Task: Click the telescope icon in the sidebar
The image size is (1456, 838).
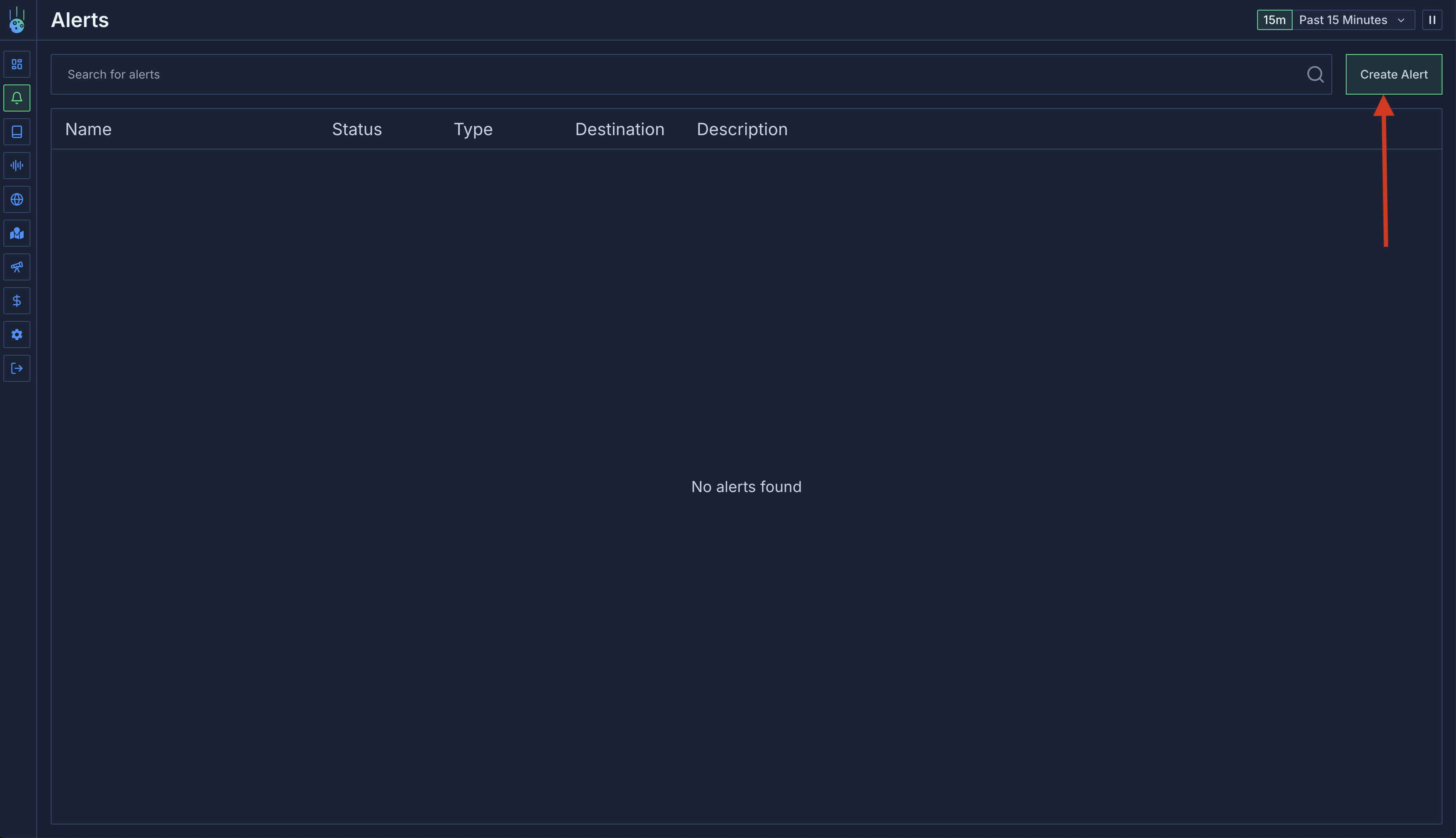Action: click(x=17, y=267)
